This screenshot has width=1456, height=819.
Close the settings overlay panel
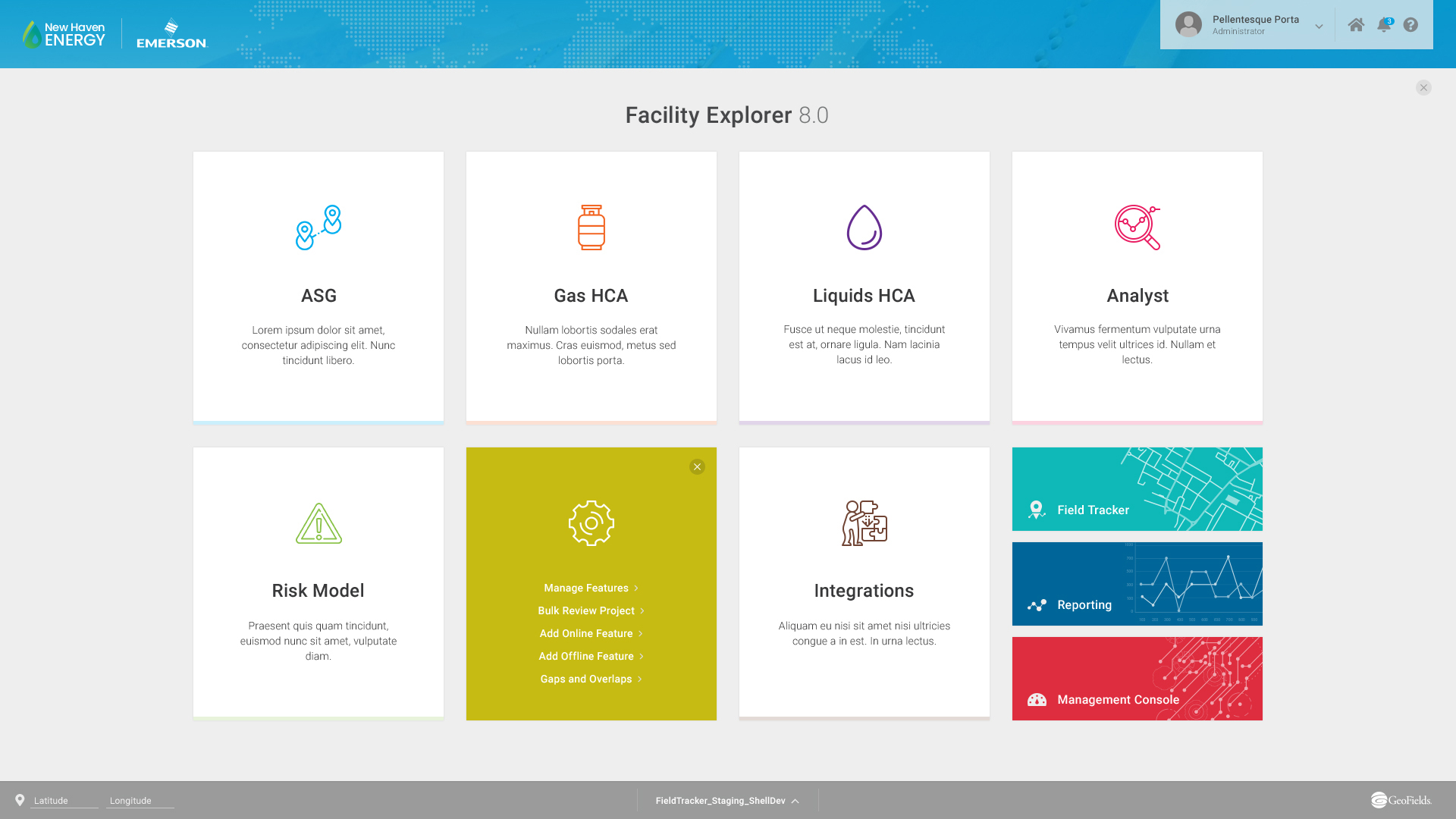pos(697,467)
